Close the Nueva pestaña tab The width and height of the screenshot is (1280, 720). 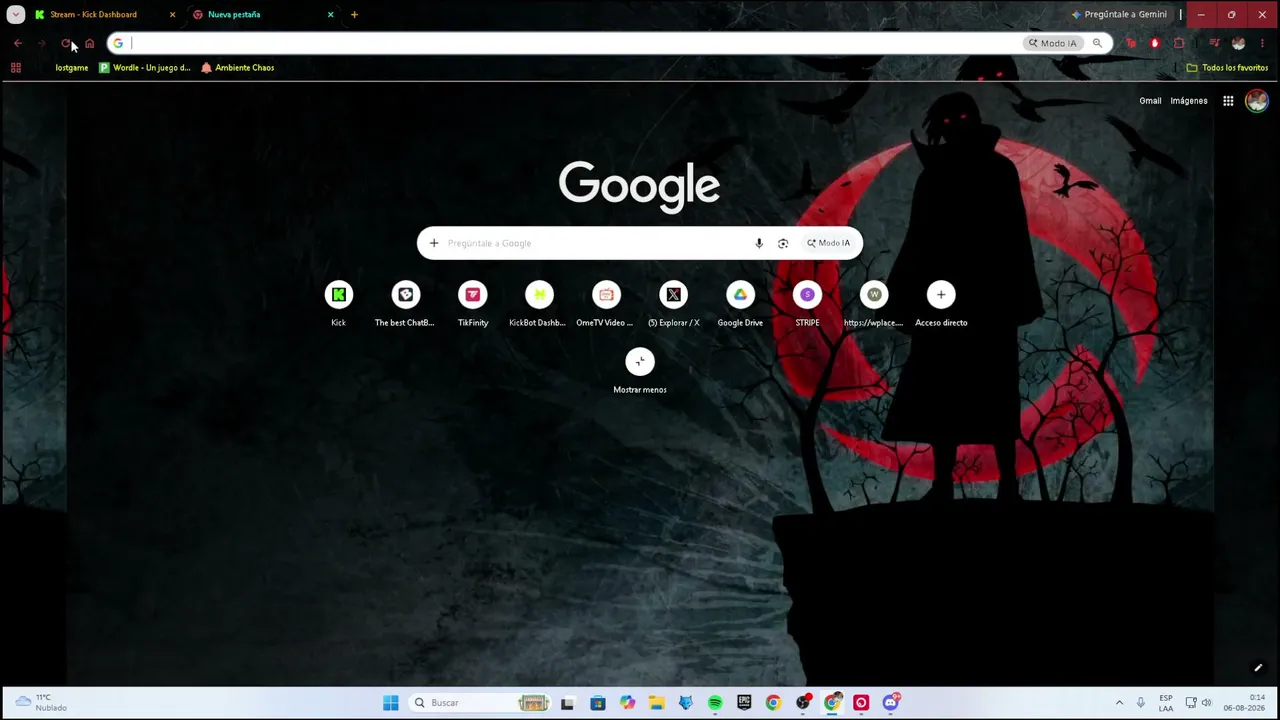(x=331, y=15)
